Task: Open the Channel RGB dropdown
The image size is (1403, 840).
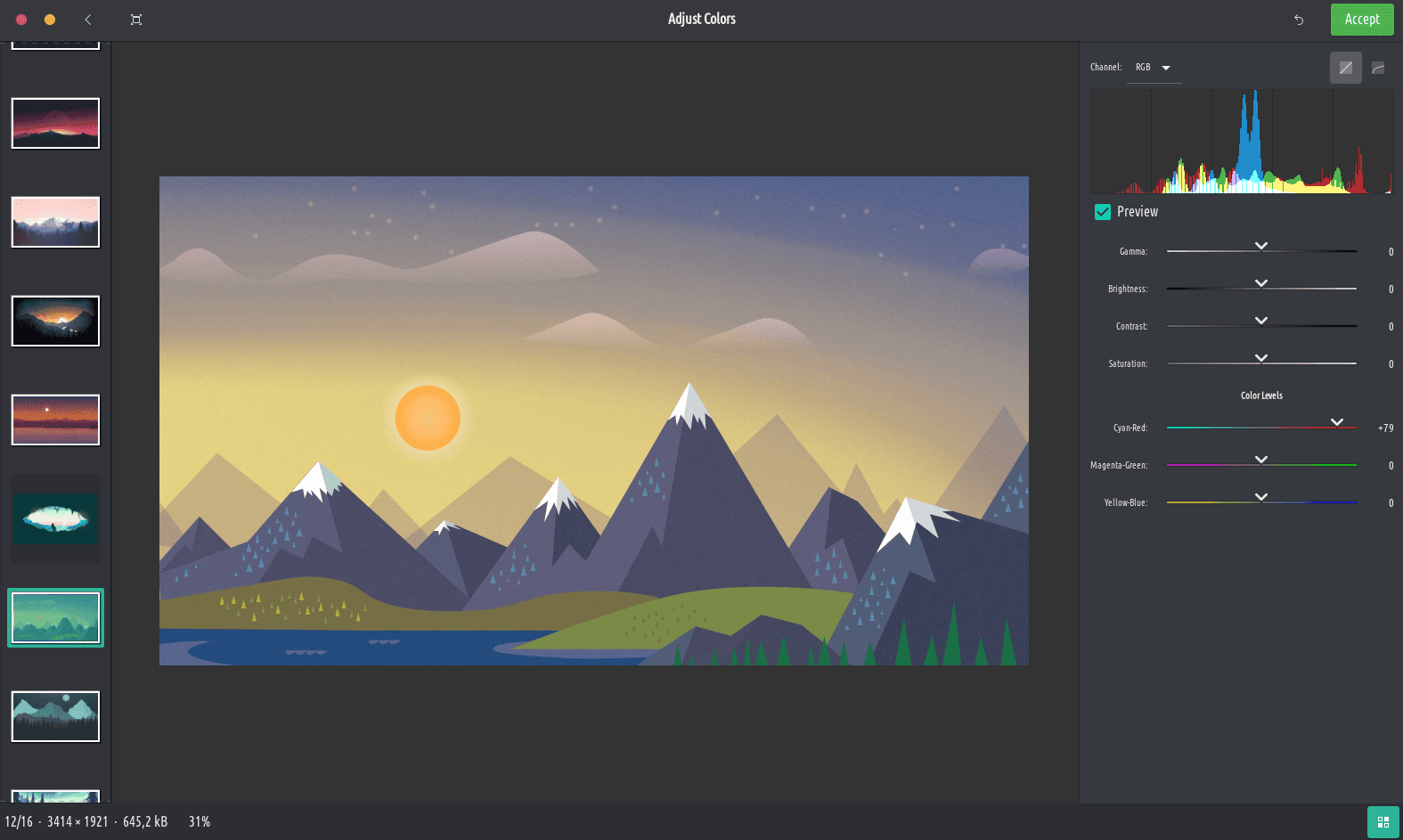Action: (1154, 68)
